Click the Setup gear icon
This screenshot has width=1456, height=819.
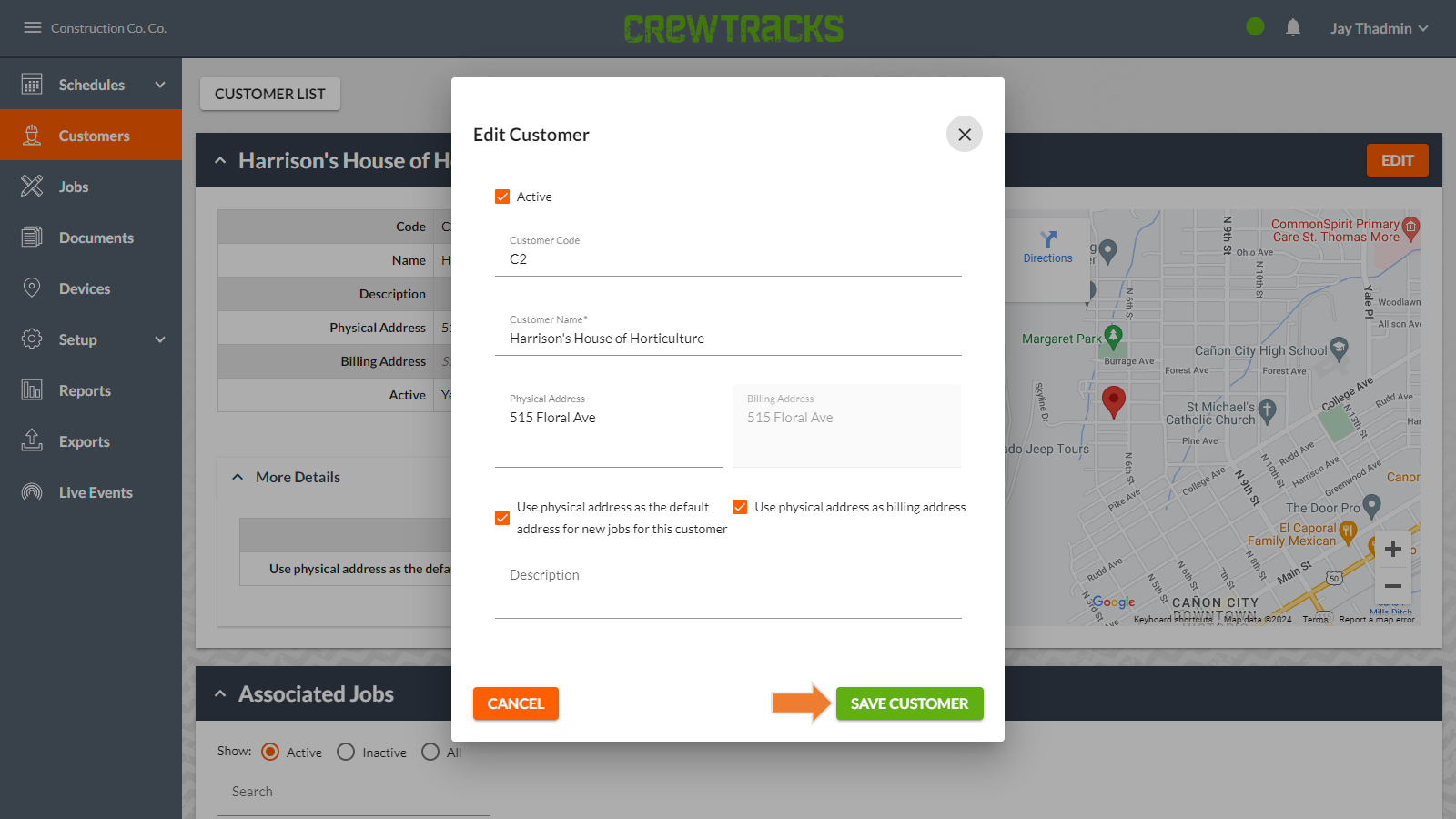click(x=32, y=339)
